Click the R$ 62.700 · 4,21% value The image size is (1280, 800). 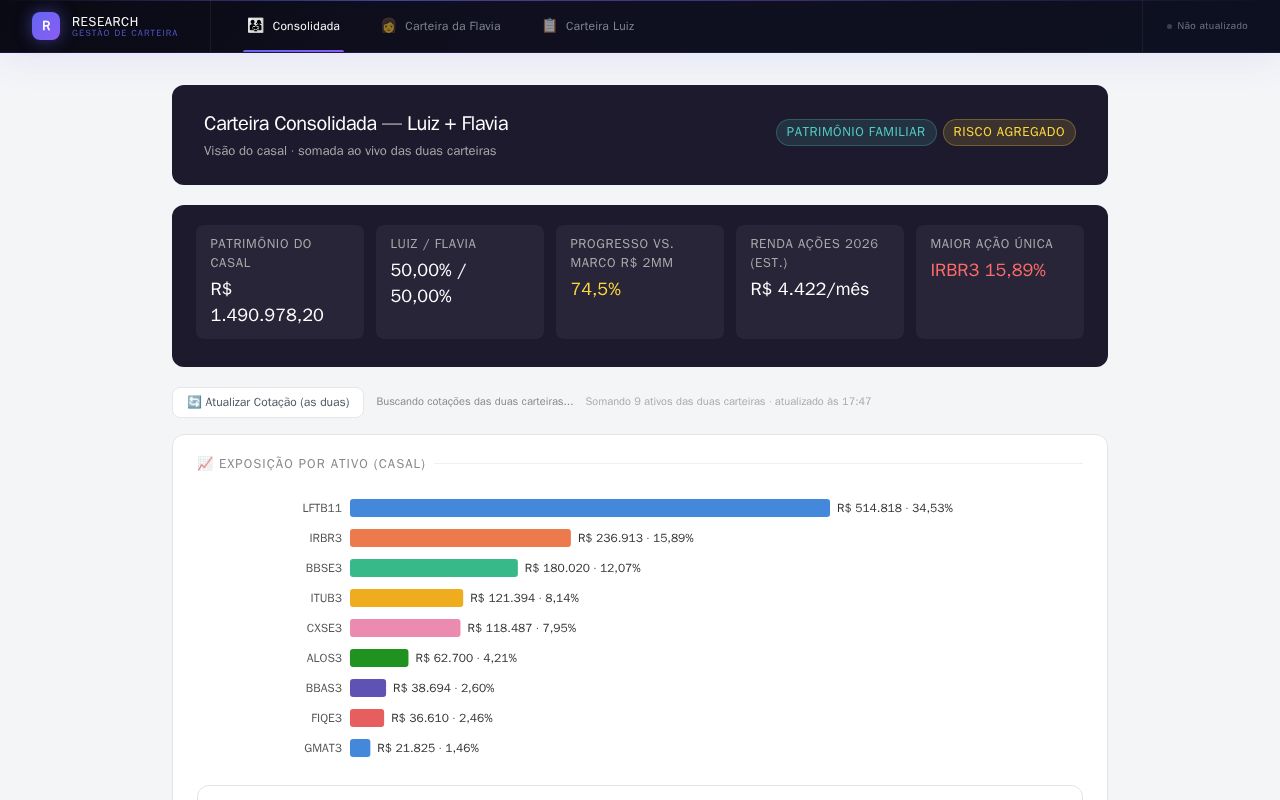pyautogui.click(x=466, y=658)
